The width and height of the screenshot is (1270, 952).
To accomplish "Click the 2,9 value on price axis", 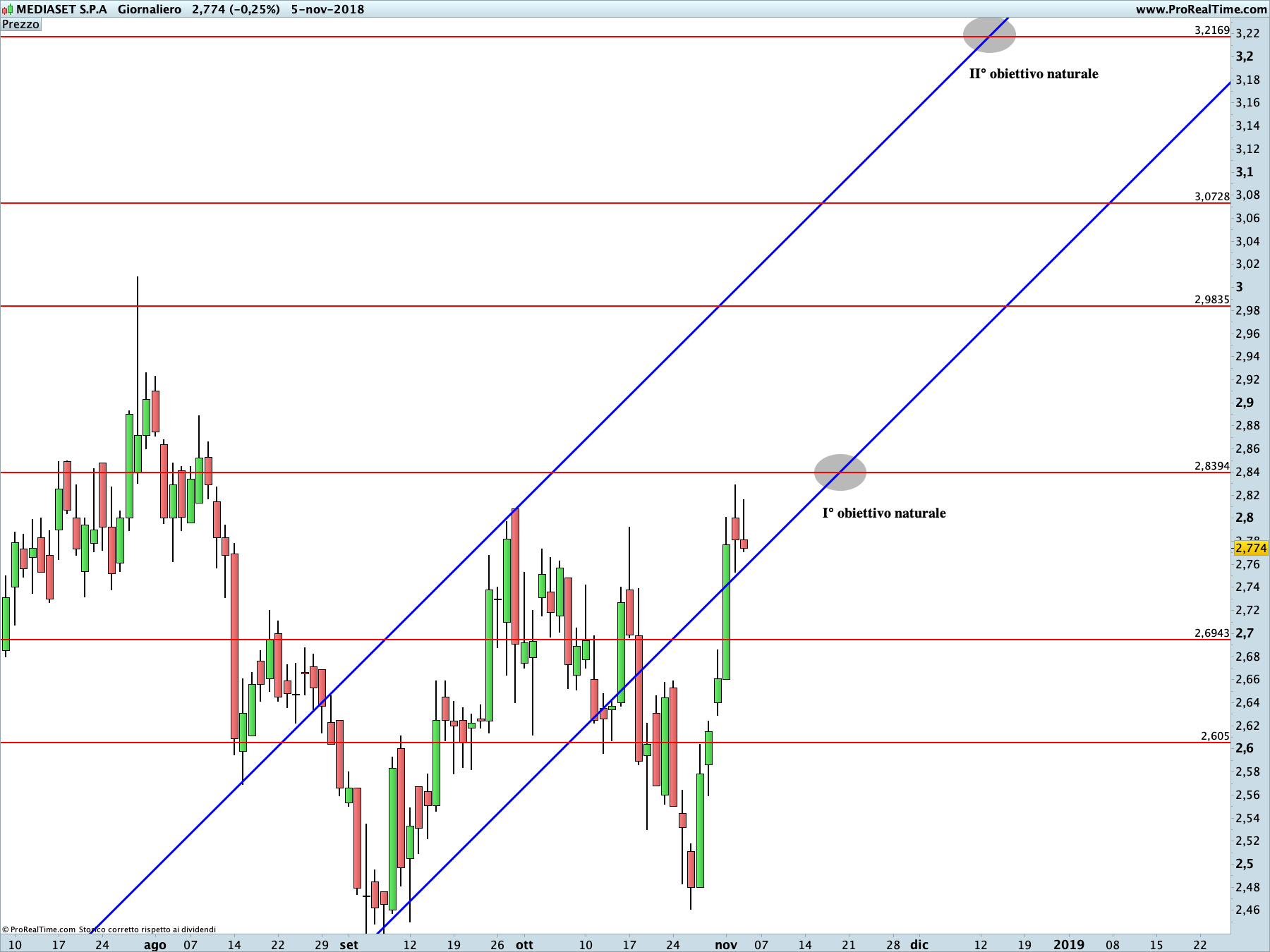I will point(1245,403).
